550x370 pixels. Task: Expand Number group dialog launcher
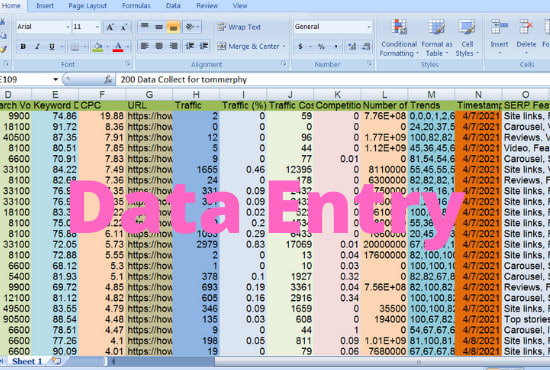(369, 64)
